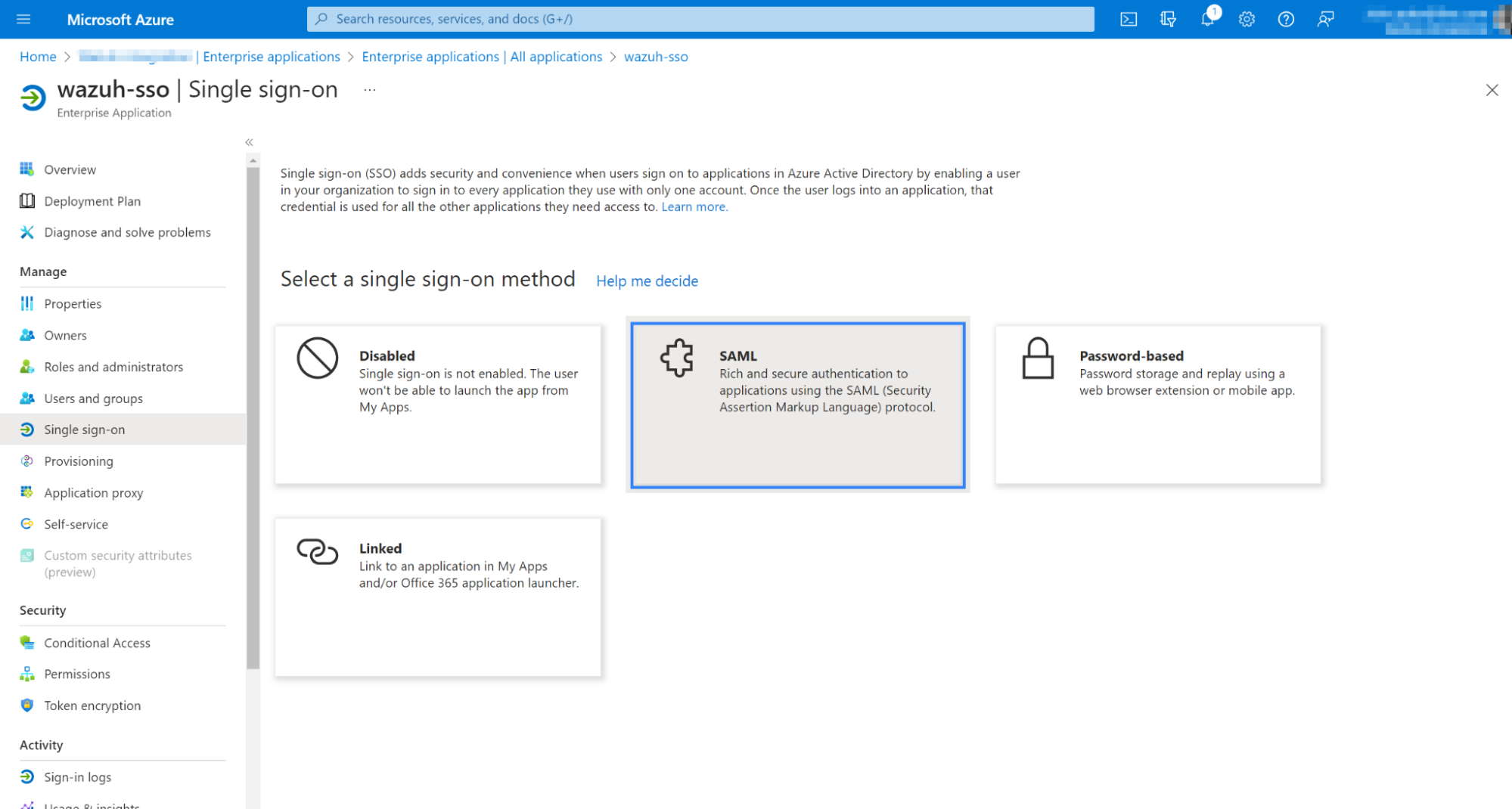
Task: Open the hamburger portal menu
Action: pyautogui.click(x=23, y=20)
